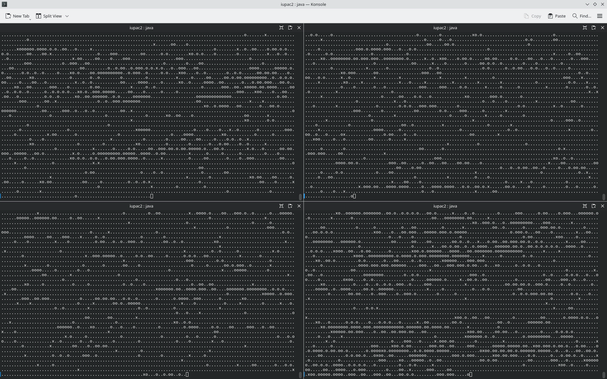The height and width of the screenshot is (379, 607).
Task: Click the Copy toolbar button
Action: pos(532,16)
